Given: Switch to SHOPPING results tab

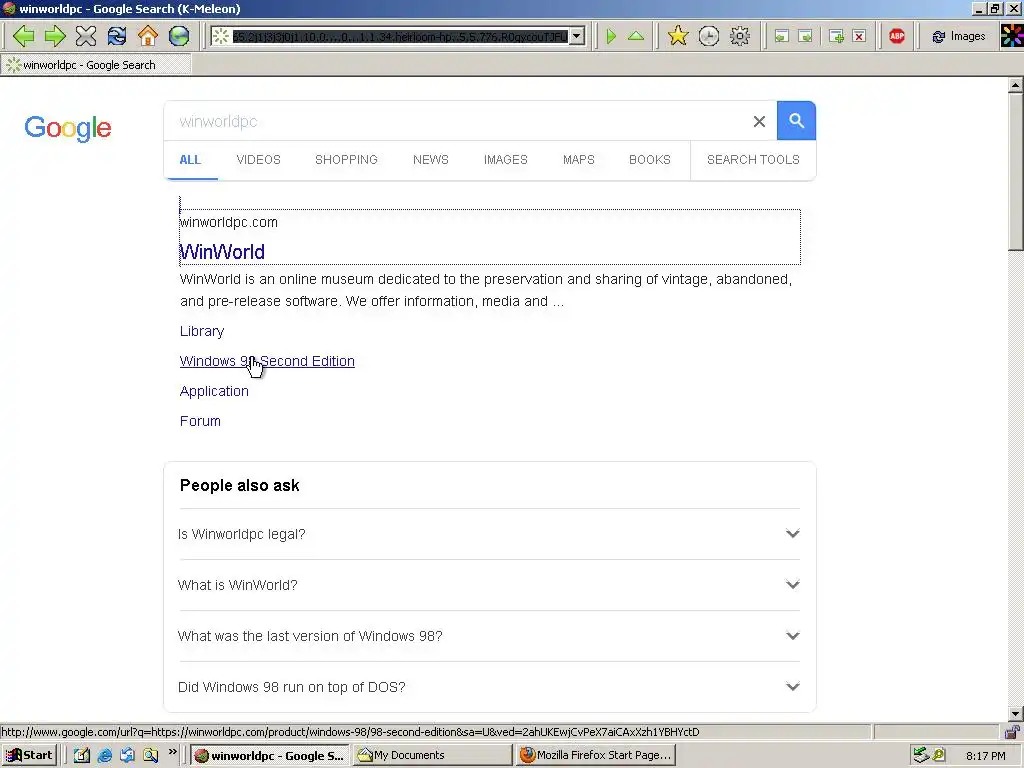Looking at the screenshot, I should coord(346,160).
